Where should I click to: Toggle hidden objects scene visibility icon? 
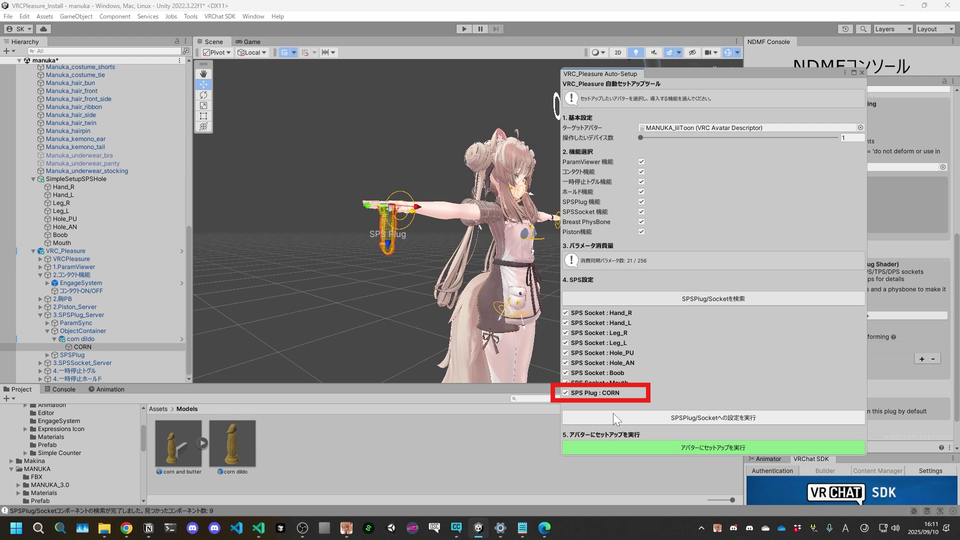click(x=692, y=53)
